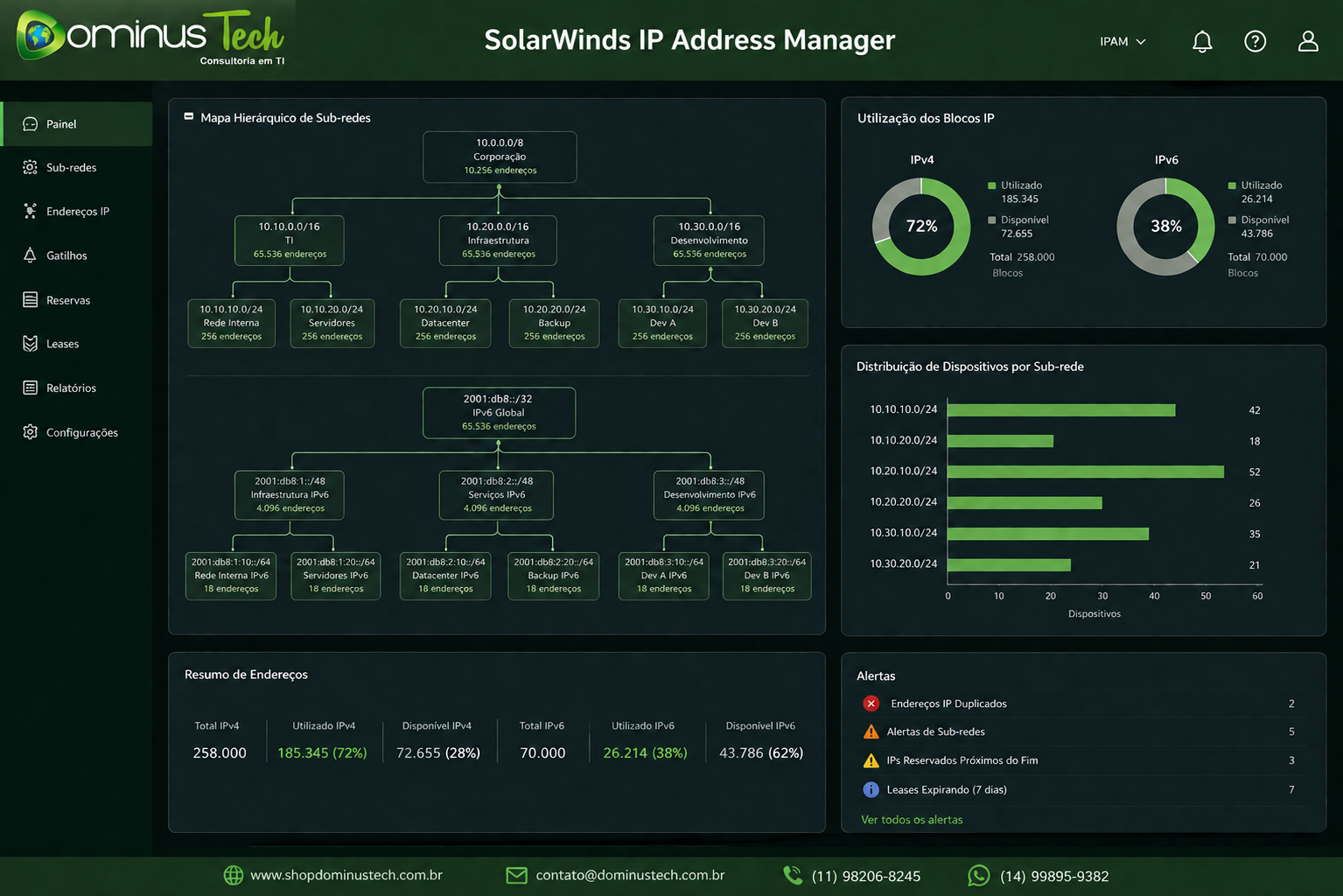Select the 2001:db8::/32 IPv6 Global node
The width and height of the screenshot is (1343, 896).
tap(499, 413)
